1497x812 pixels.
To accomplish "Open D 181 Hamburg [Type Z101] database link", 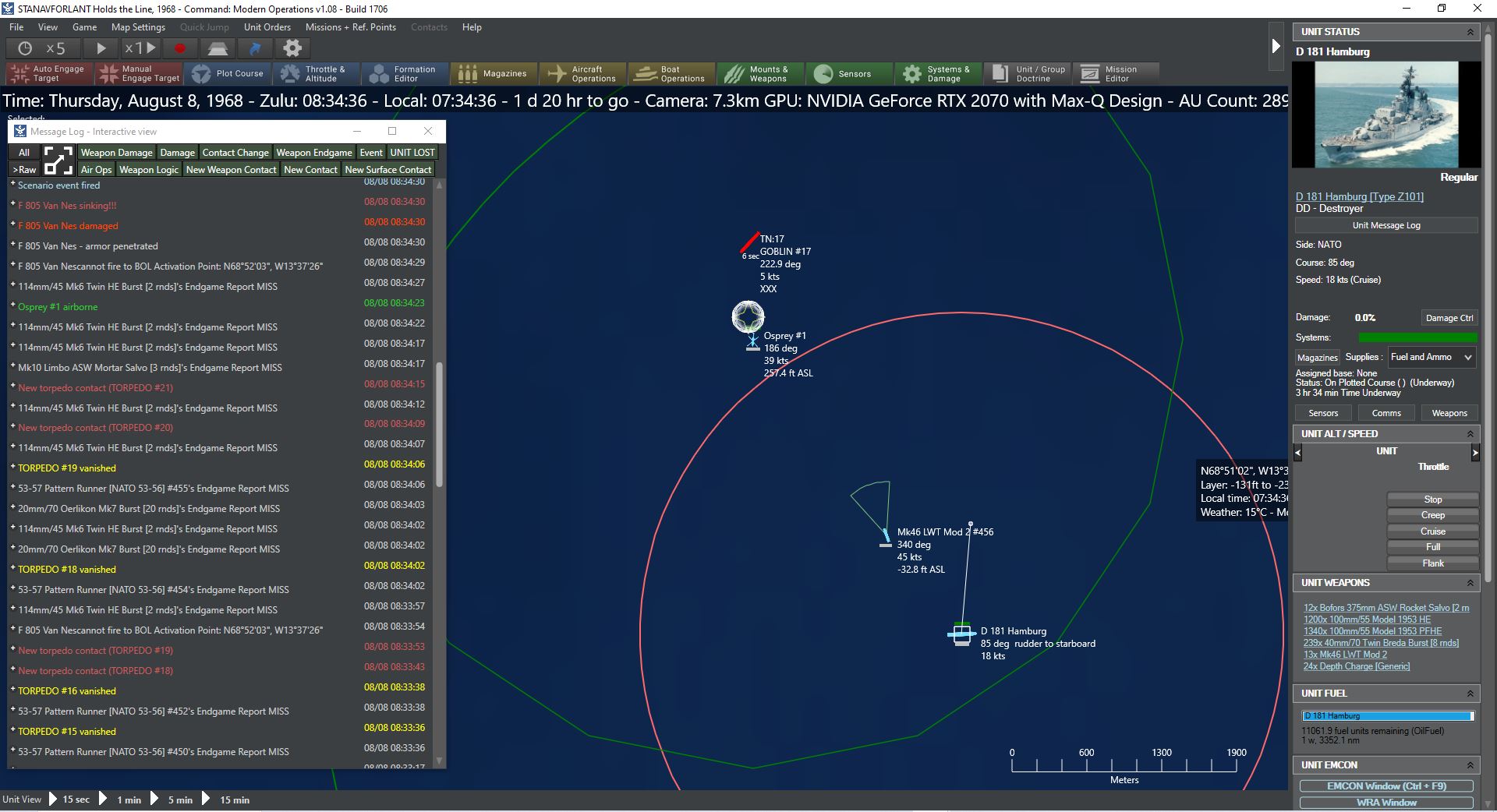I will (1360, 196).
